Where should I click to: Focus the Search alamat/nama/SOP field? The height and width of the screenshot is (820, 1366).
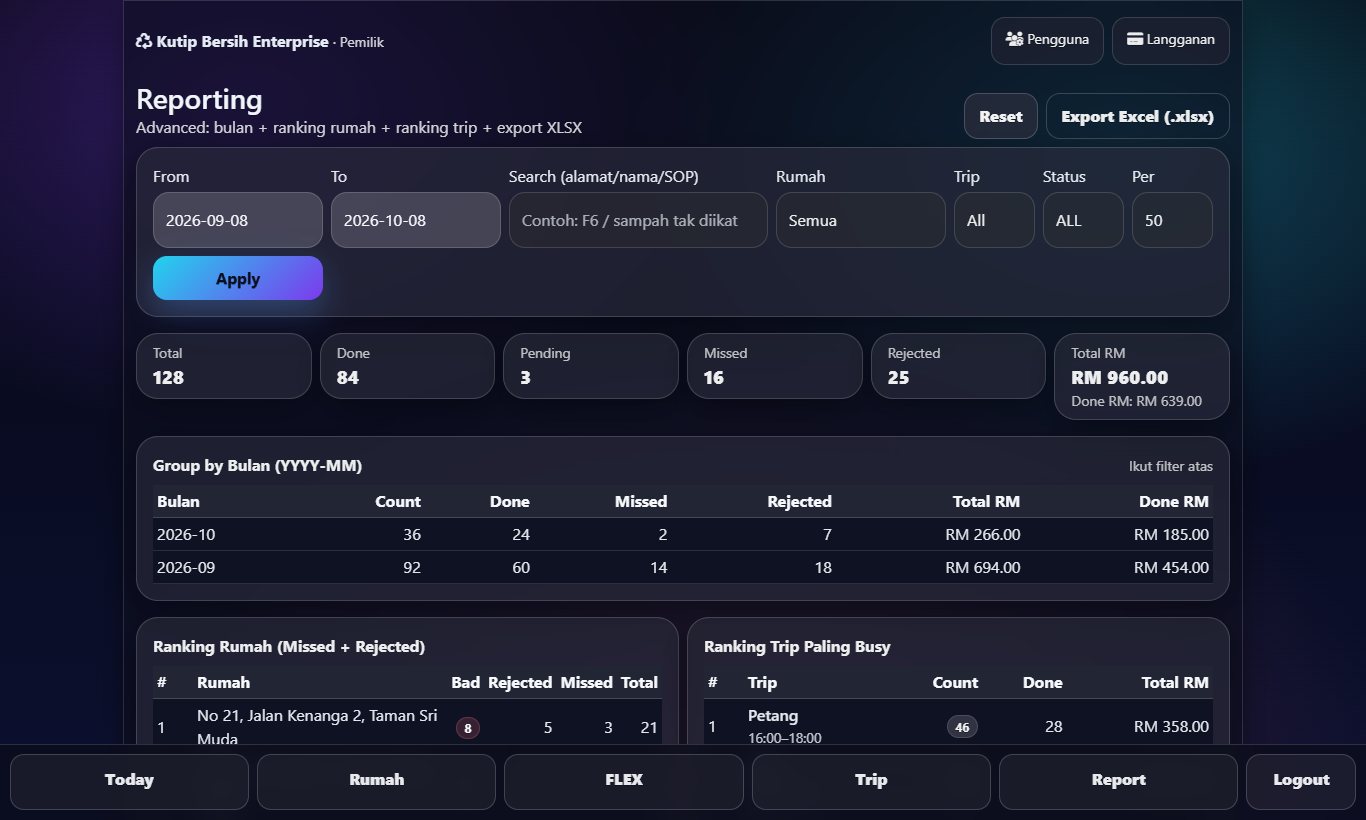click(638, 220)
